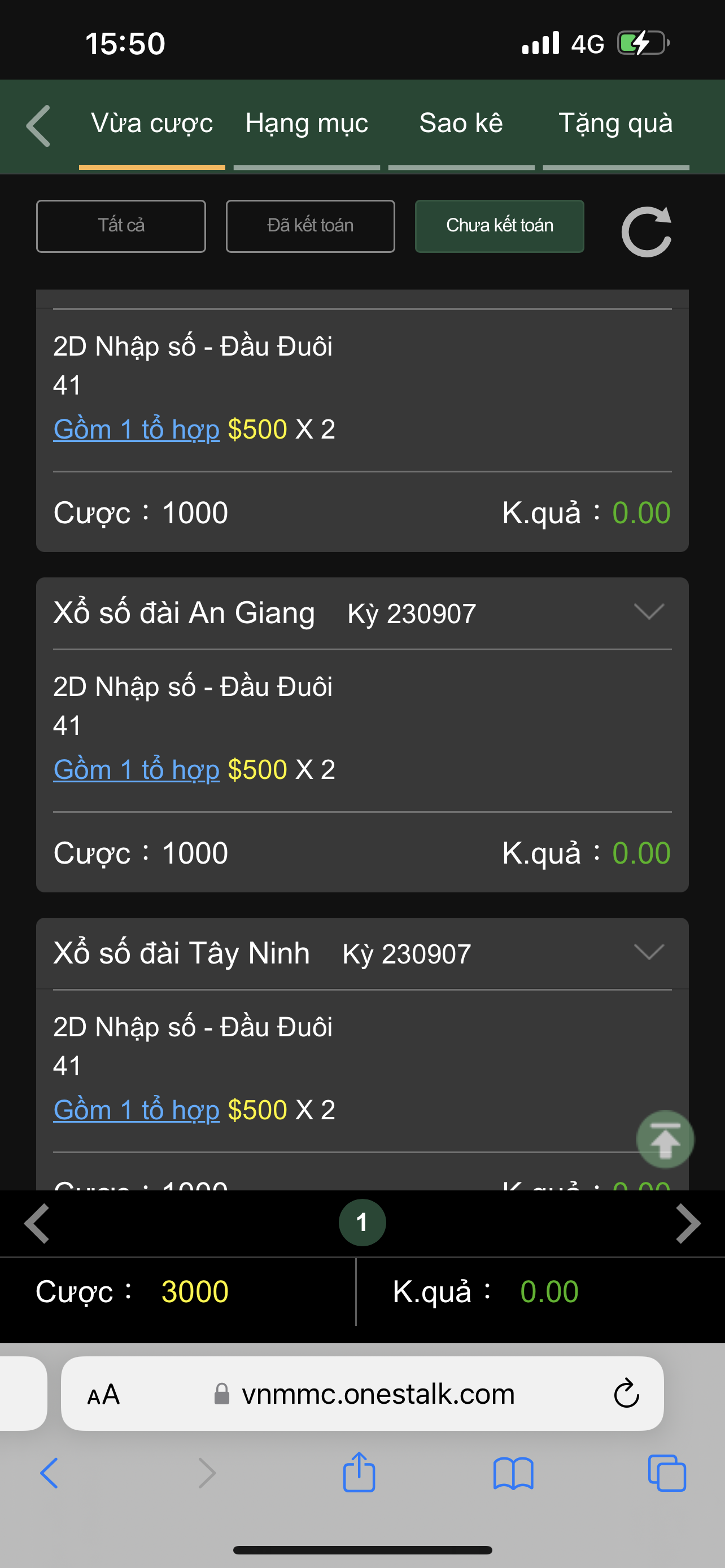Open the Sao kê tab
The height and width of the screenshot is (1568, 725).
tap(461, 124)
